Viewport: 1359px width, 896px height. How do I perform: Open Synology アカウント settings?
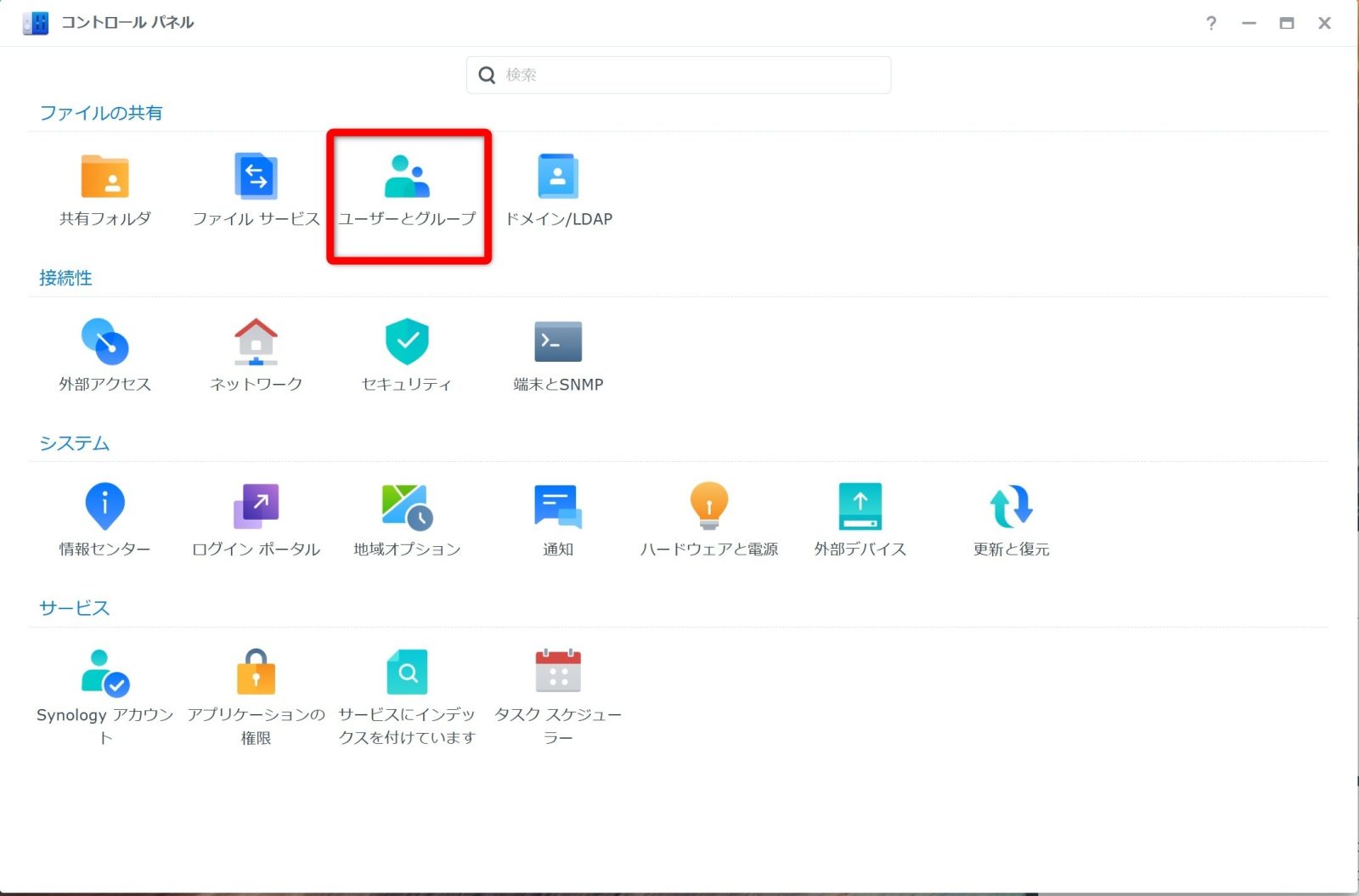click(x=104, y=672)
